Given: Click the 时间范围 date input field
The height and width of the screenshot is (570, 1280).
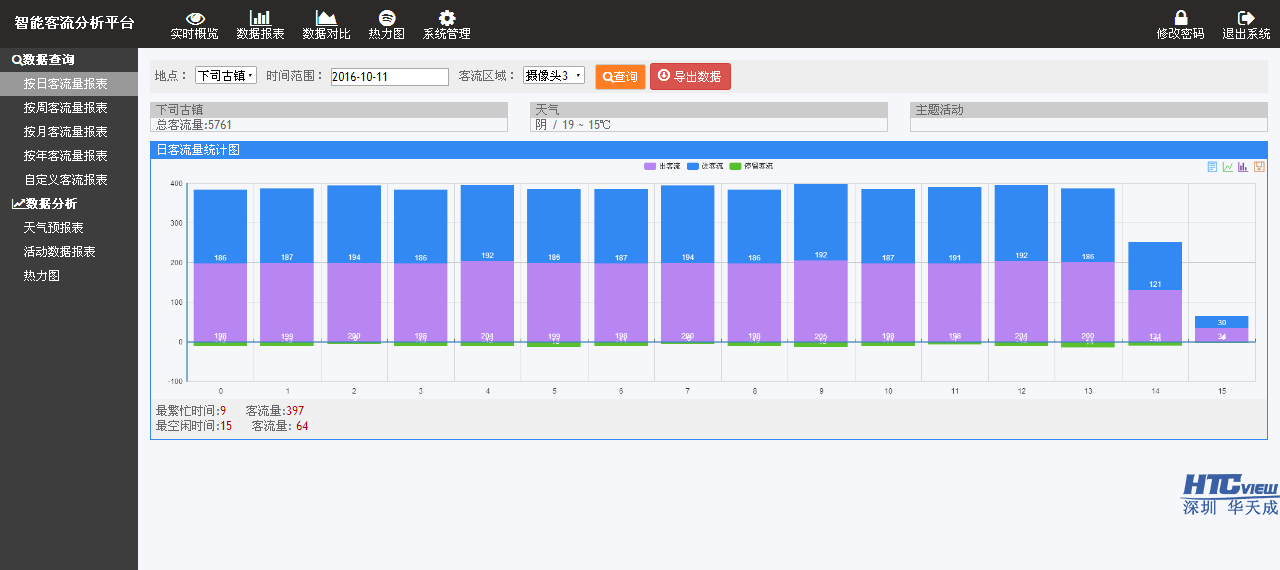Looking at the screenshot, I should [389, 77].
